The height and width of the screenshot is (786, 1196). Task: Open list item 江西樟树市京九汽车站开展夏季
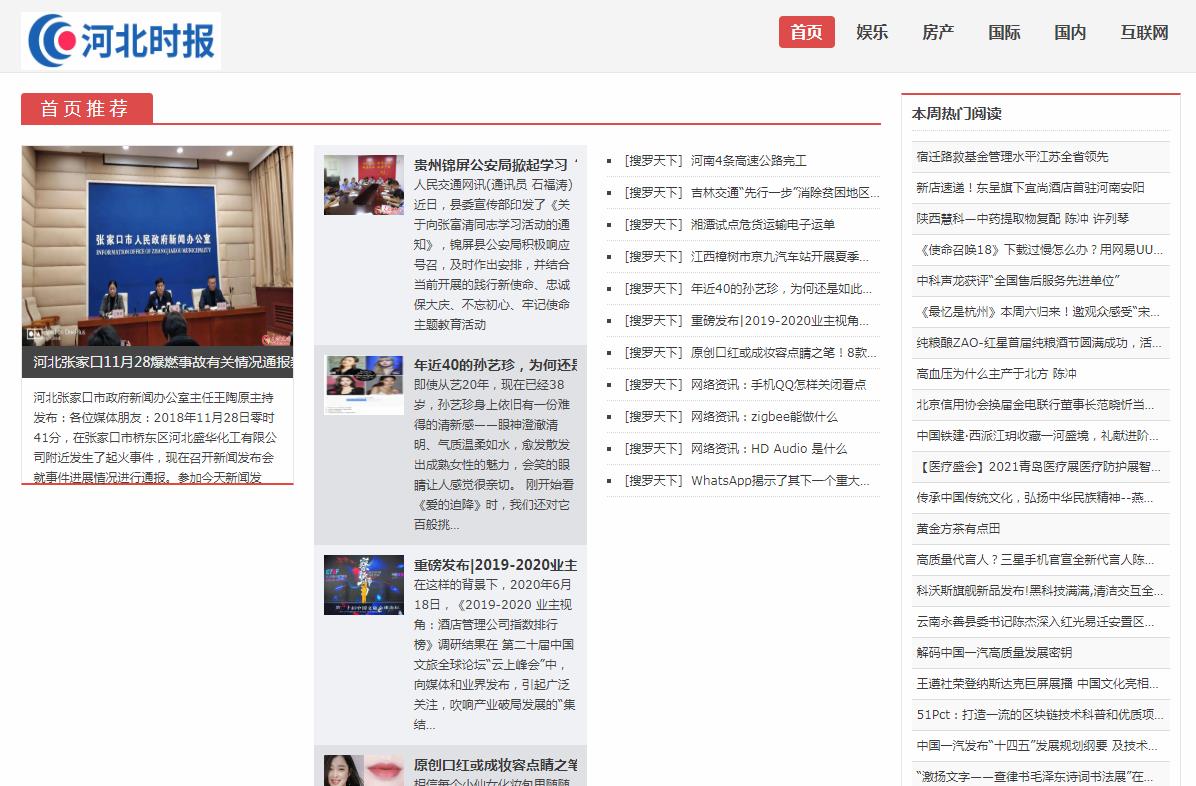780,256
